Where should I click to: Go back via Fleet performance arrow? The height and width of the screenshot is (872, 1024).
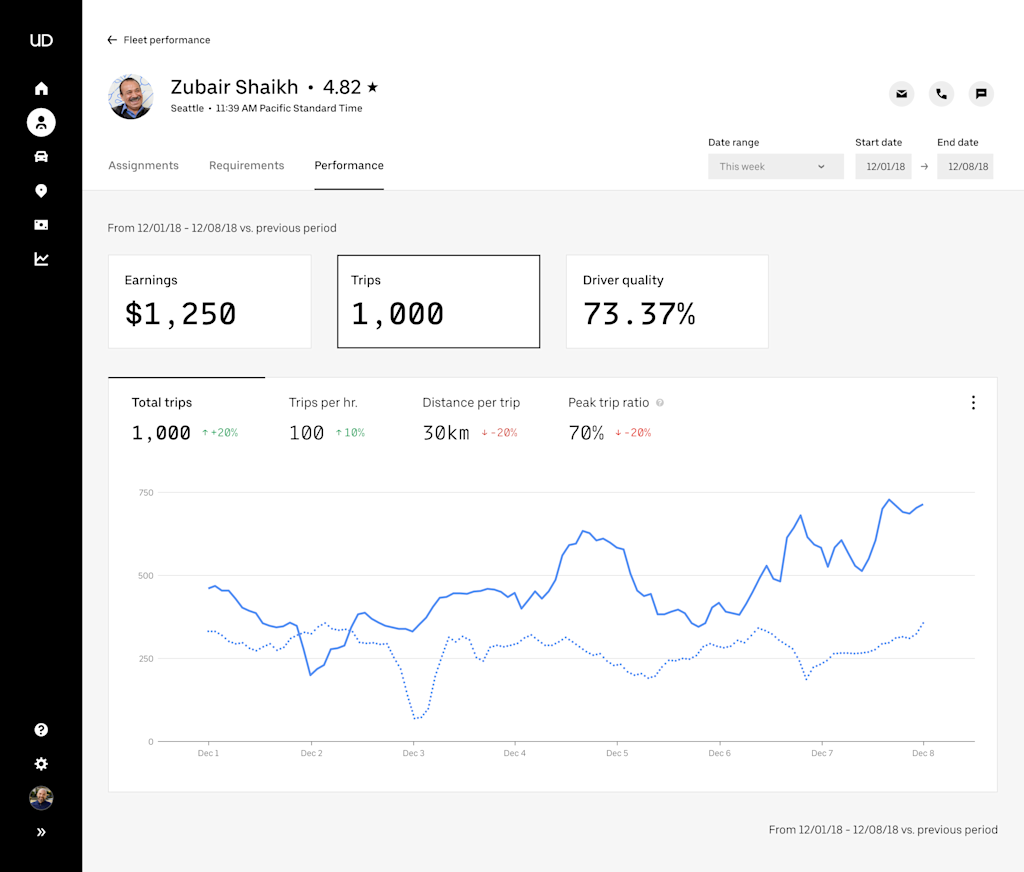coord(111,39)
